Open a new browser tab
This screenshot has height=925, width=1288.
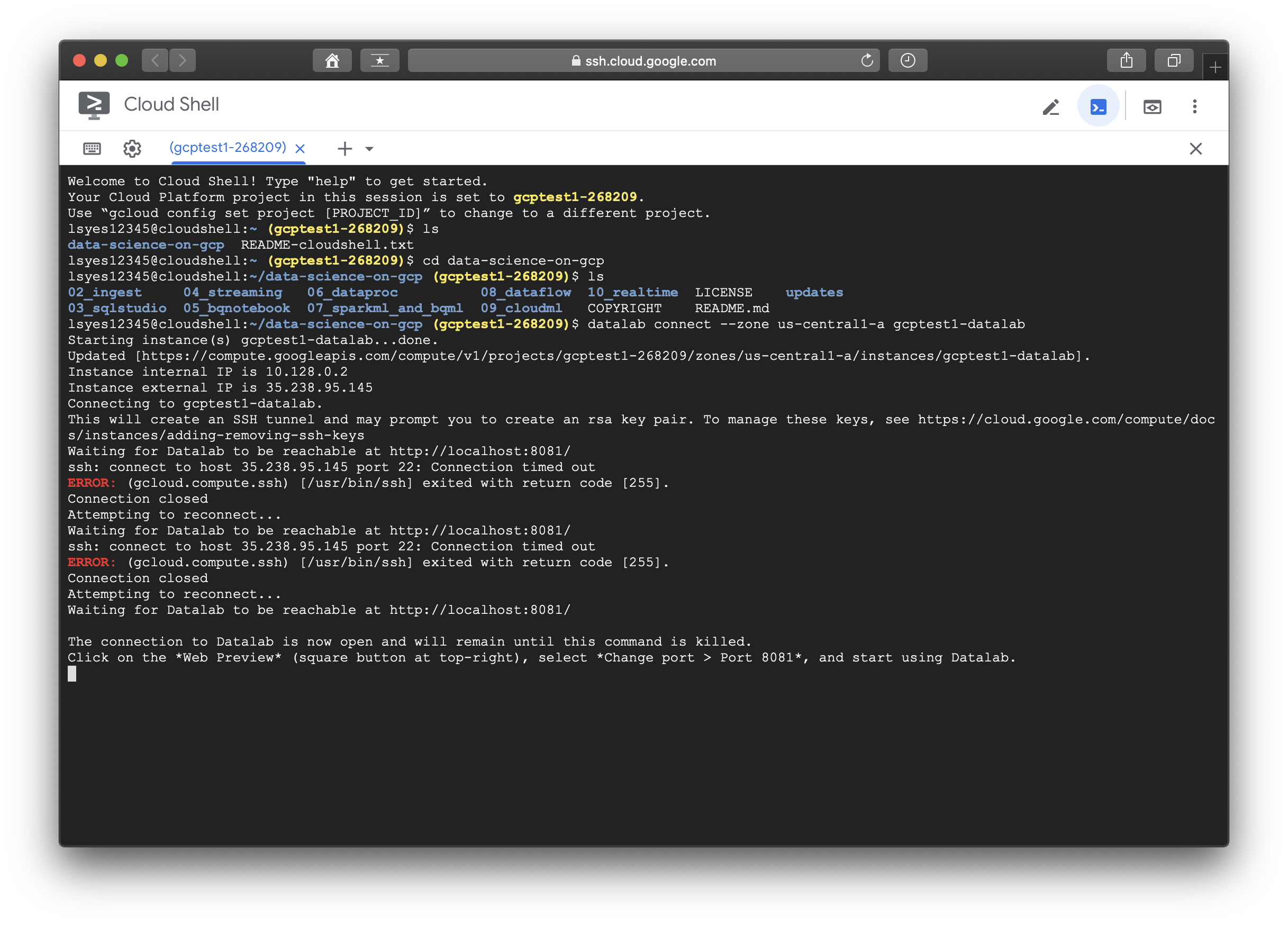[1216, 68]
